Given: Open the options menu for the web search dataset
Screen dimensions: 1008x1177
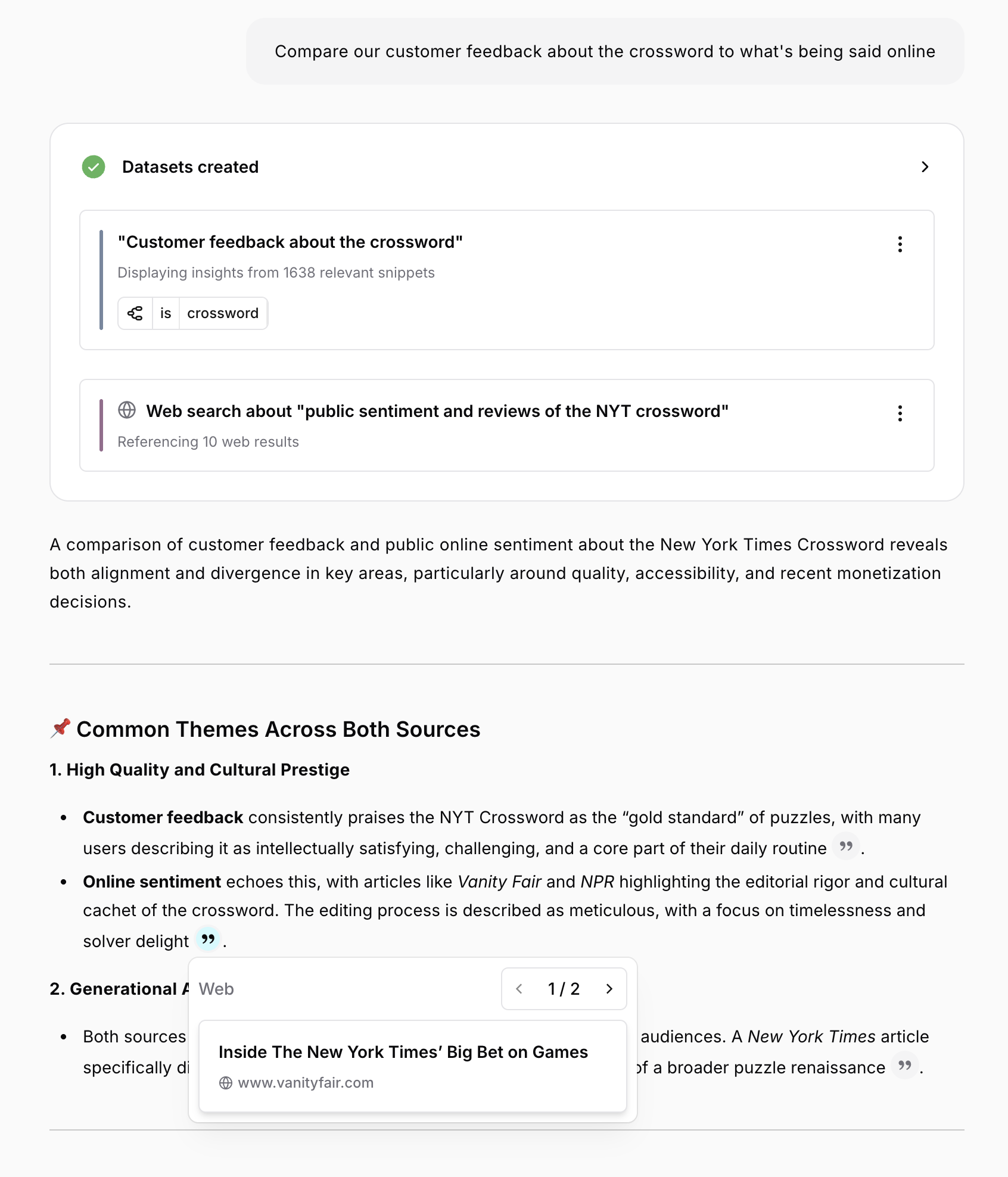Looking at the screenshot, I should 900,413.
